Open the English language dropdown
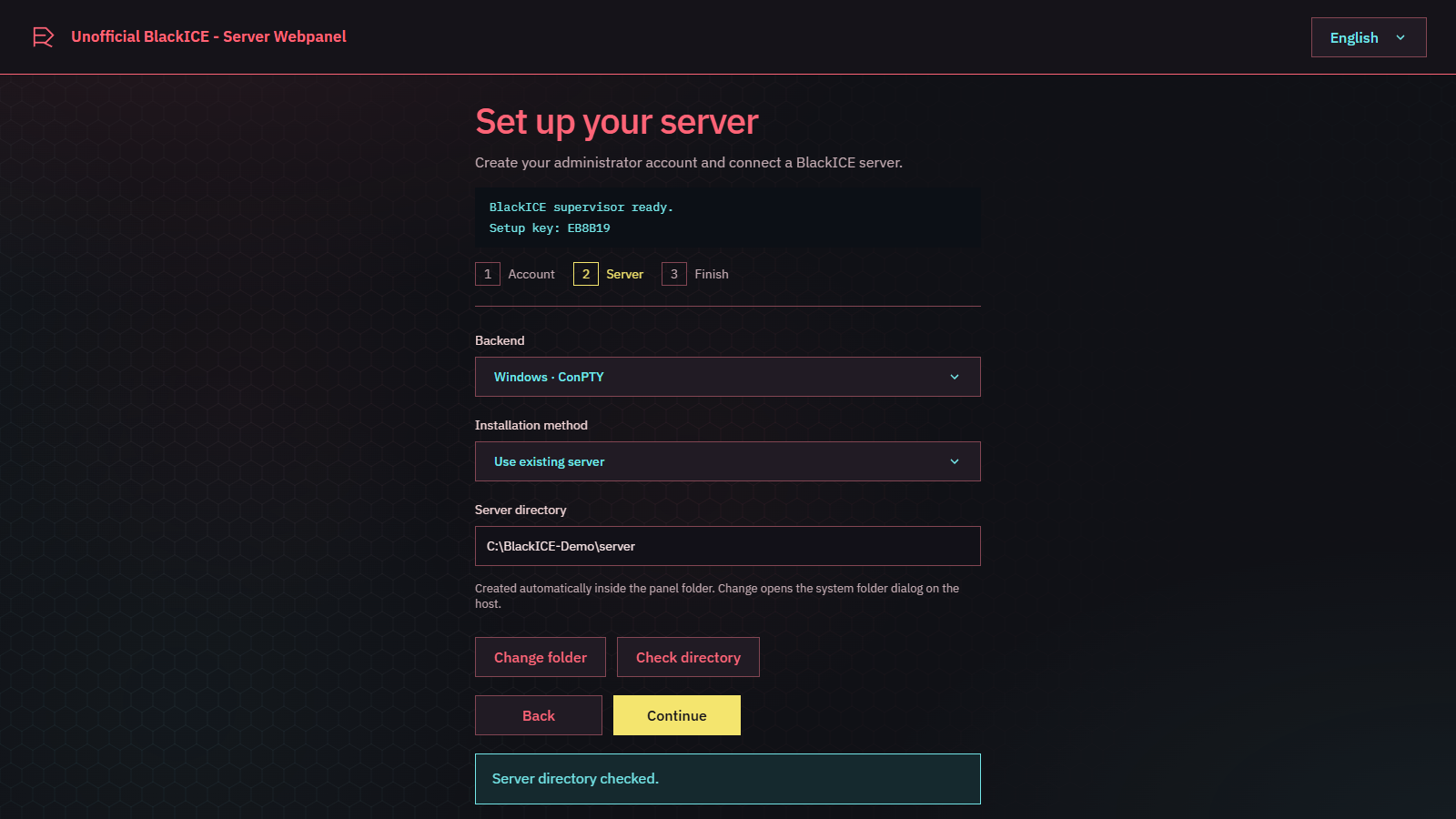Viewport: 1456px width, 819px height. (x=1368, y=37)
